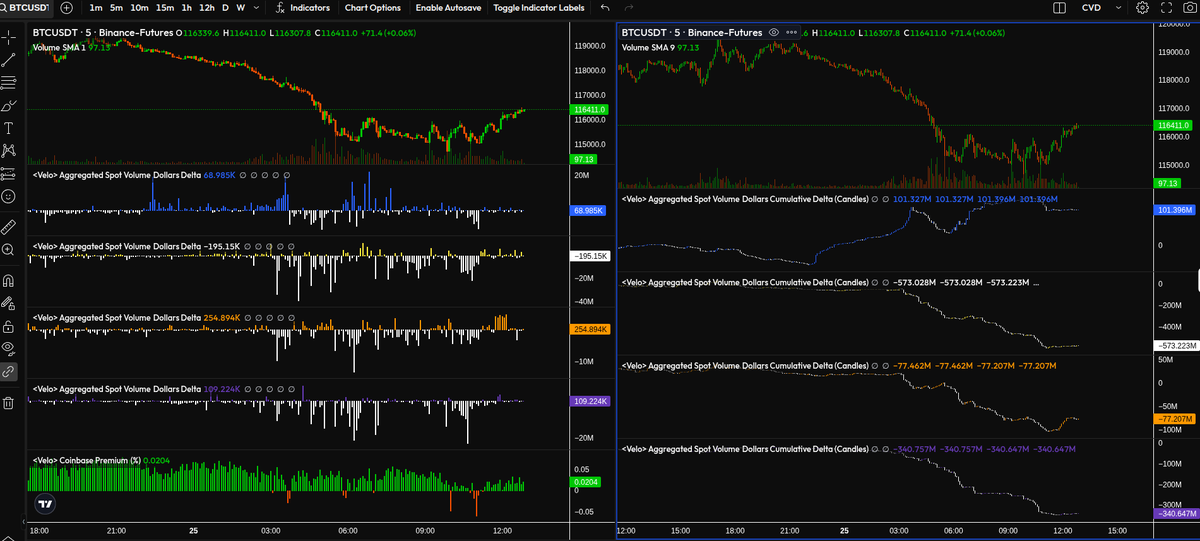Open the Fibonacci and Gann tools

(x=9, y=82)
